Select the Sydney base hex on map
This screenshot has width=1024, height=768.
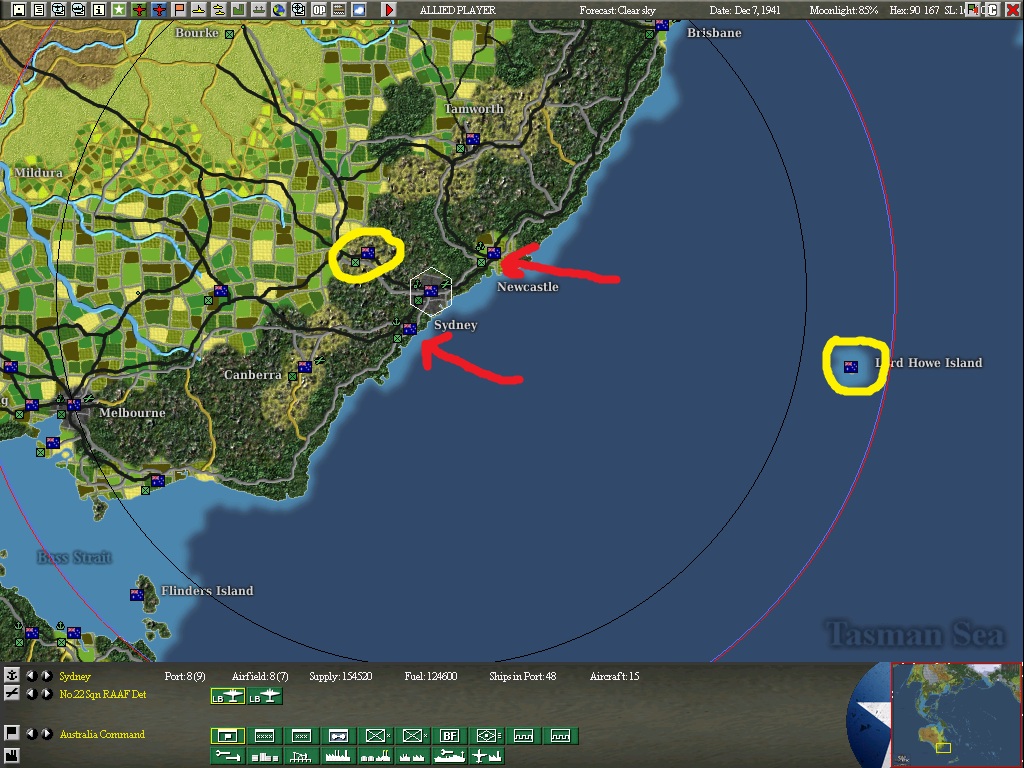click(431, 292)
